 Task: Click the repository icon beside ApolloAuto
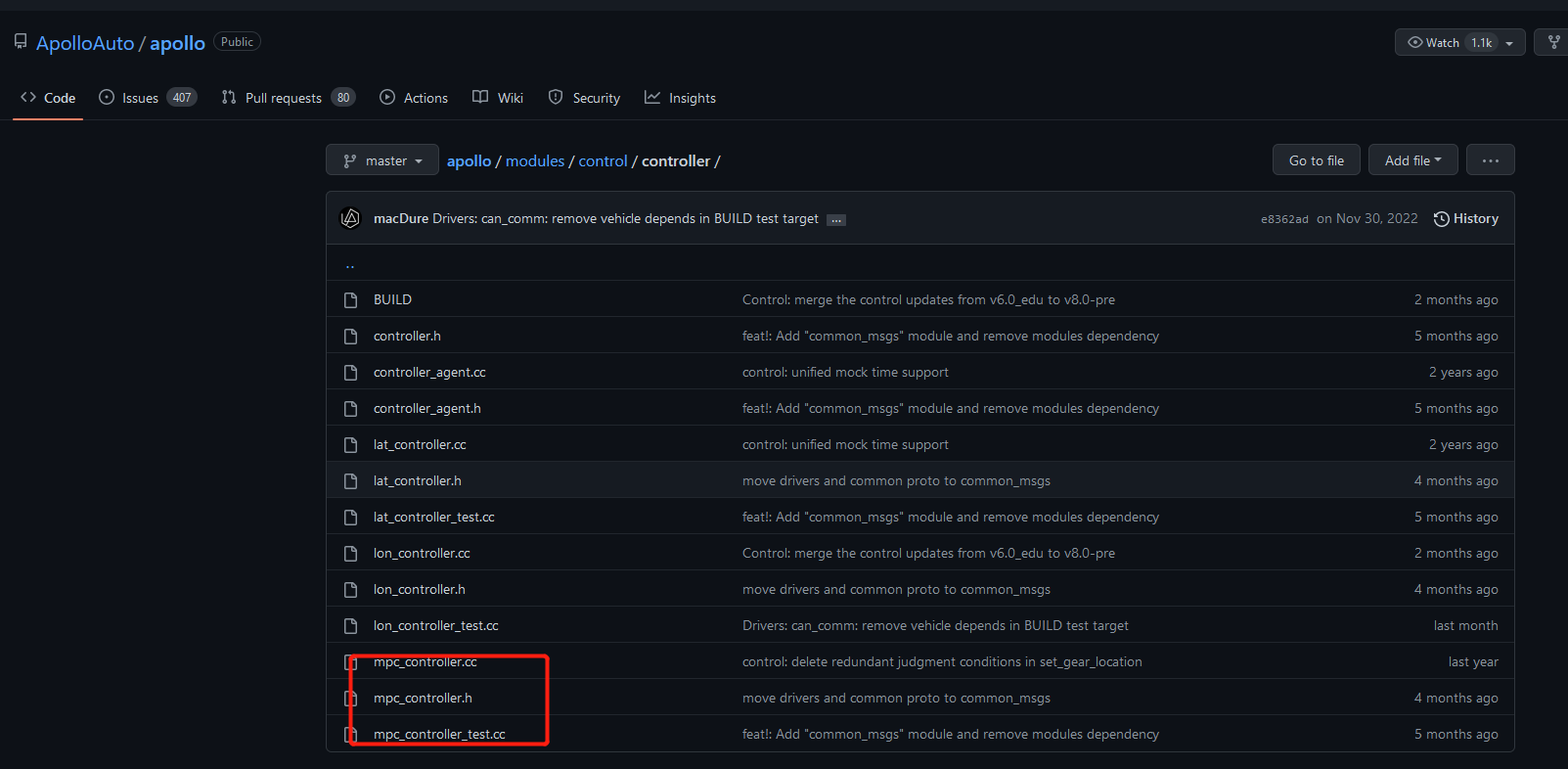[x=21, y=42]
